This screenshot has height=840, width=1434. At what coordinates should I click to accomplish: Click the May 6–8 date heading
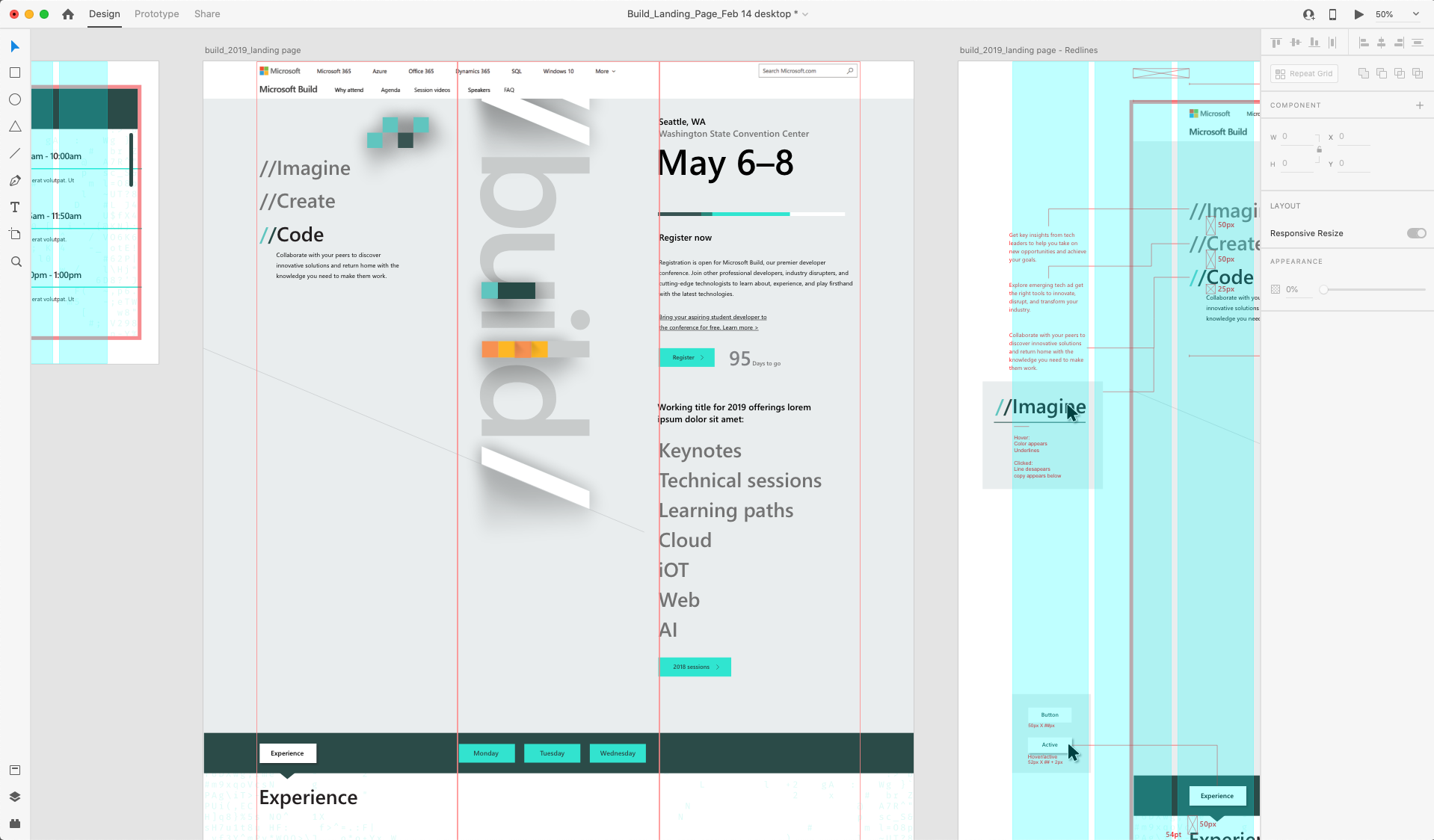[x=726, y=163]
